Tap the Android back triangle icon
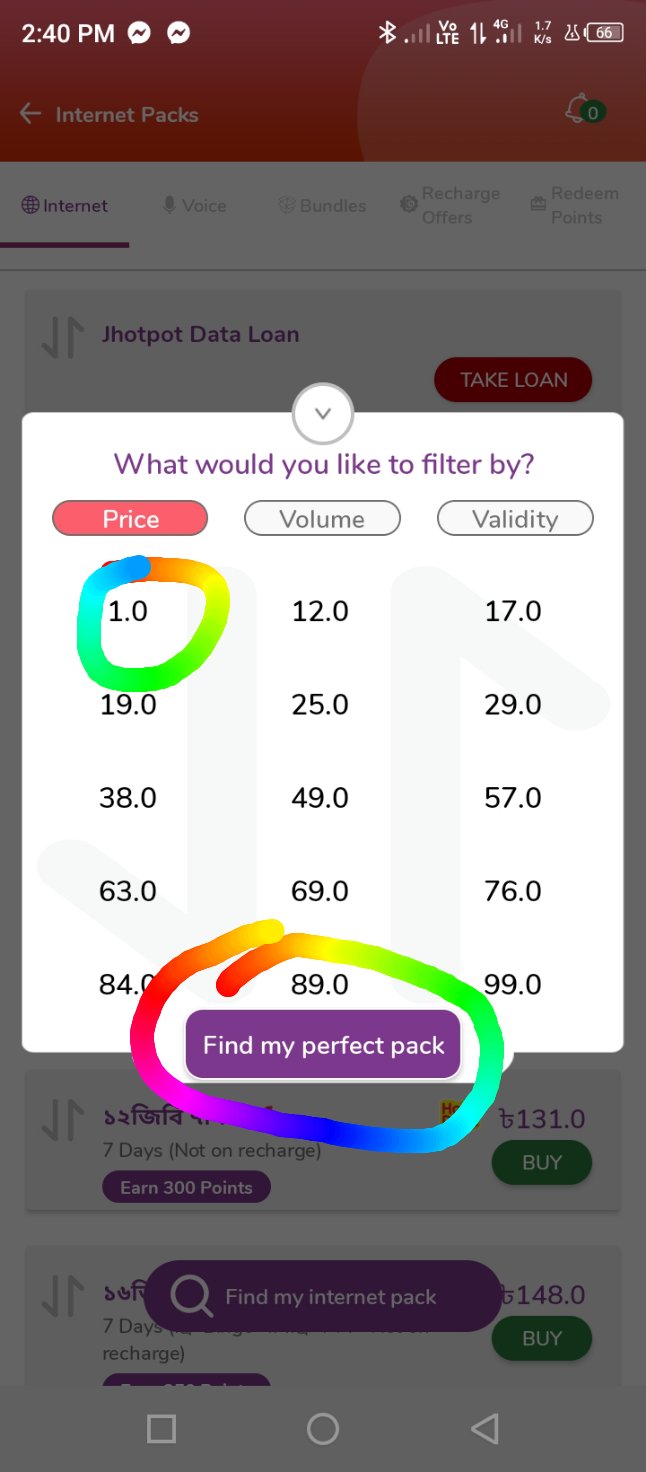Image resolution: width=646 pixels, height=1472 pixels. click(x=485, y=1428)
